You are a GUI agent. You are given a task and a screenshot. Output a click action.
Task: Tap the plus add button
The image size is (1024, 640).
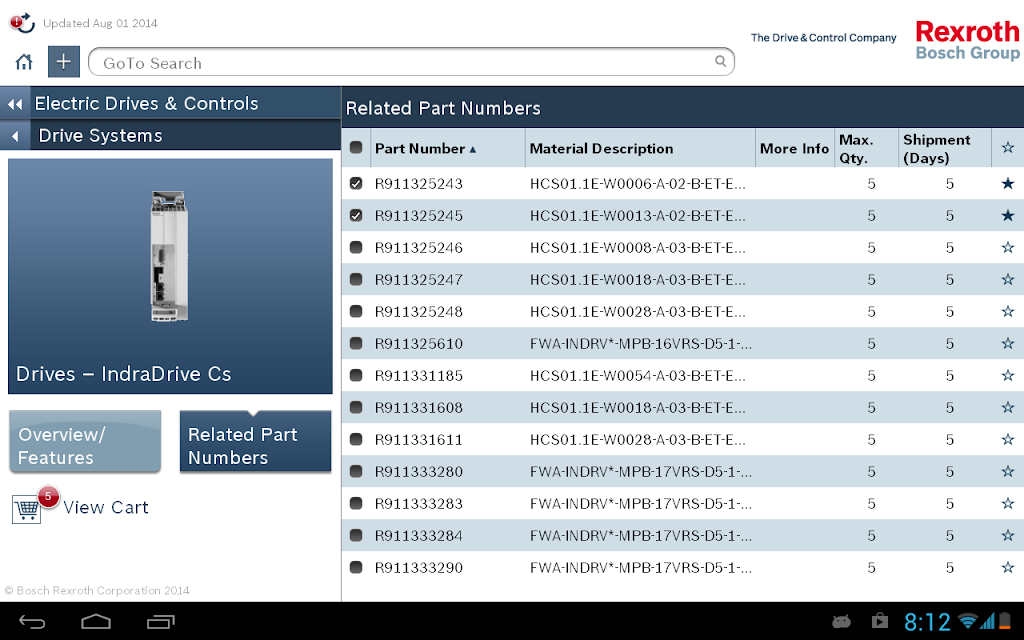pyautogui.click(x=63, y=62)
